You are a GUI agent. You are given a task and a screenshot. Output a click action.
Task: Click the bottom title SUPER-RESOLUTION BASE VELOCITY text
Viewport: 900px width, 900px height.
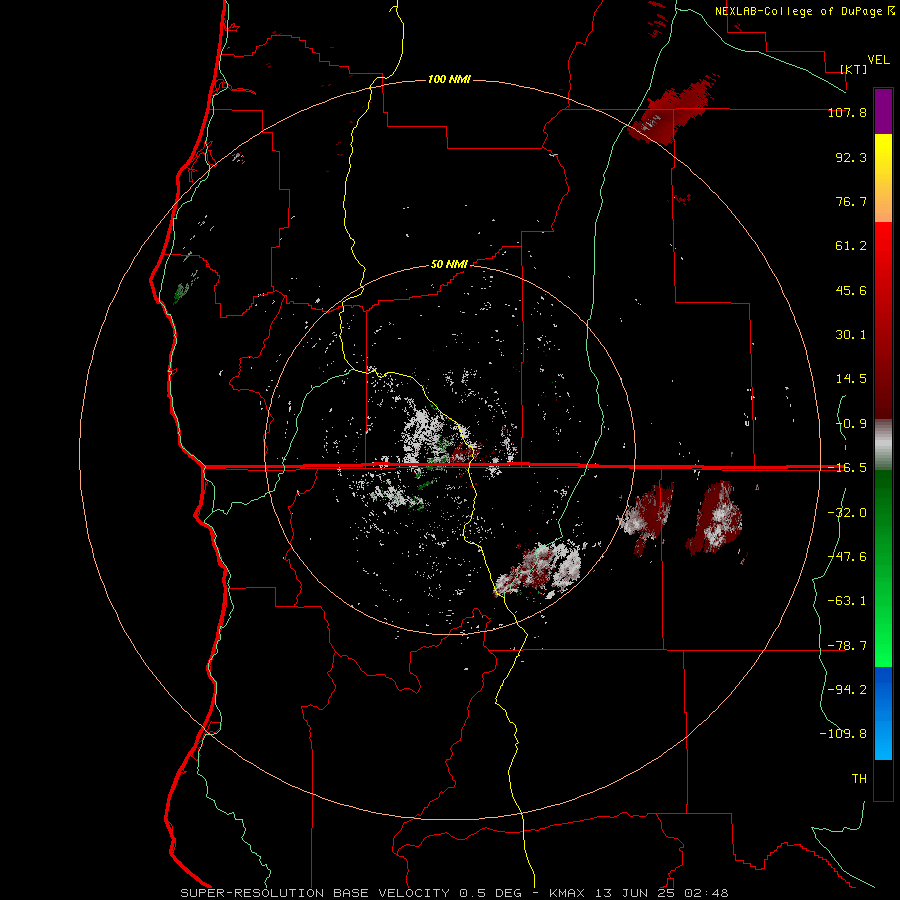coord(315,893)
